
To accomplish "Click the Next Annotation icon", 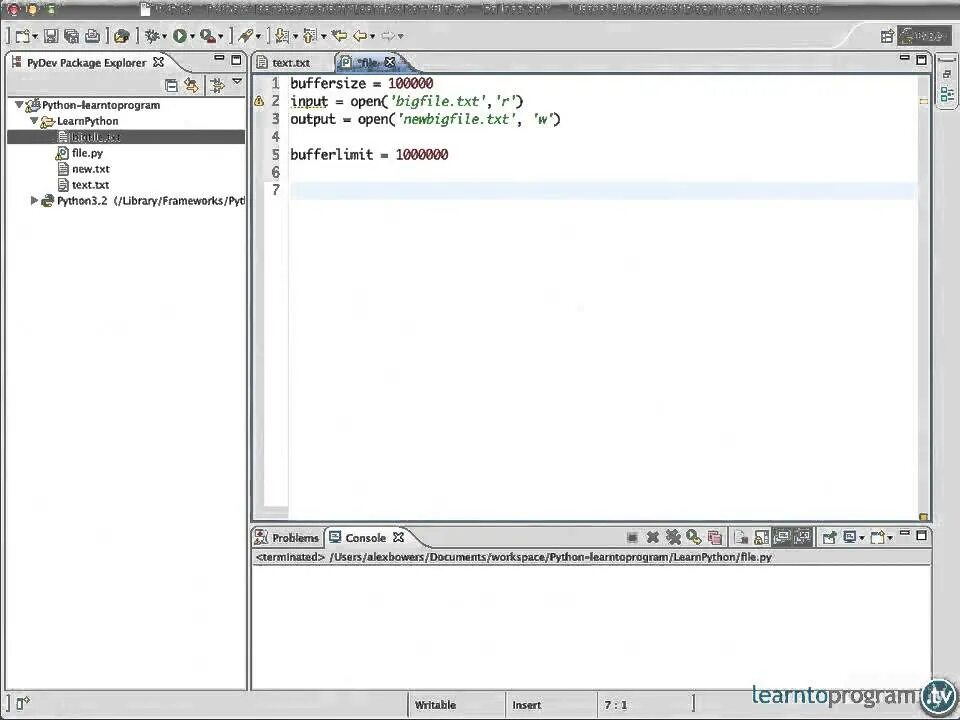I will 282,36.
